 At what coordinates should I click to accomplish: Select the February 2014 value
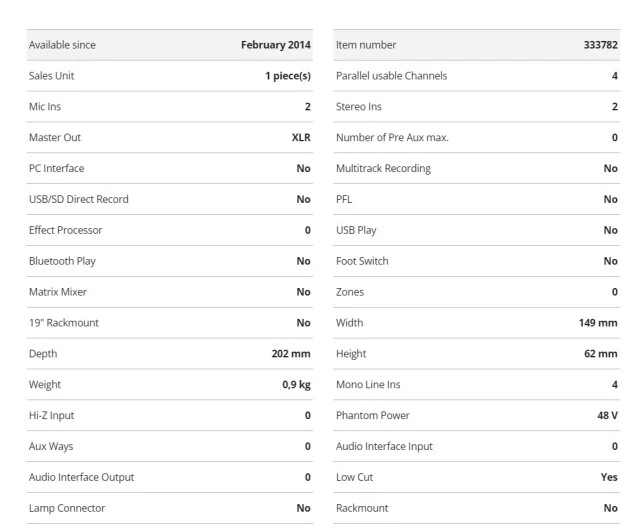[276, 45]
